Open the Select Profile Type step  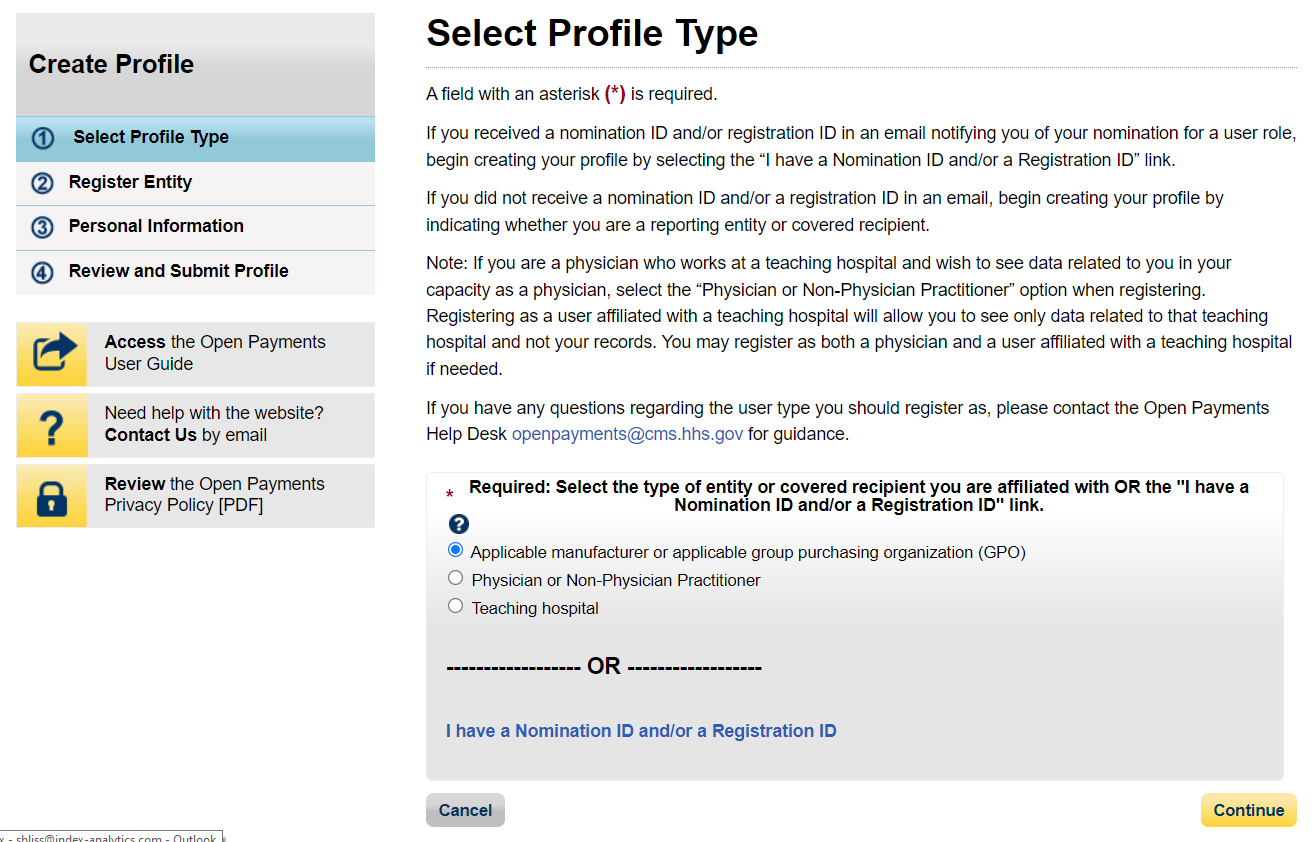151,138
